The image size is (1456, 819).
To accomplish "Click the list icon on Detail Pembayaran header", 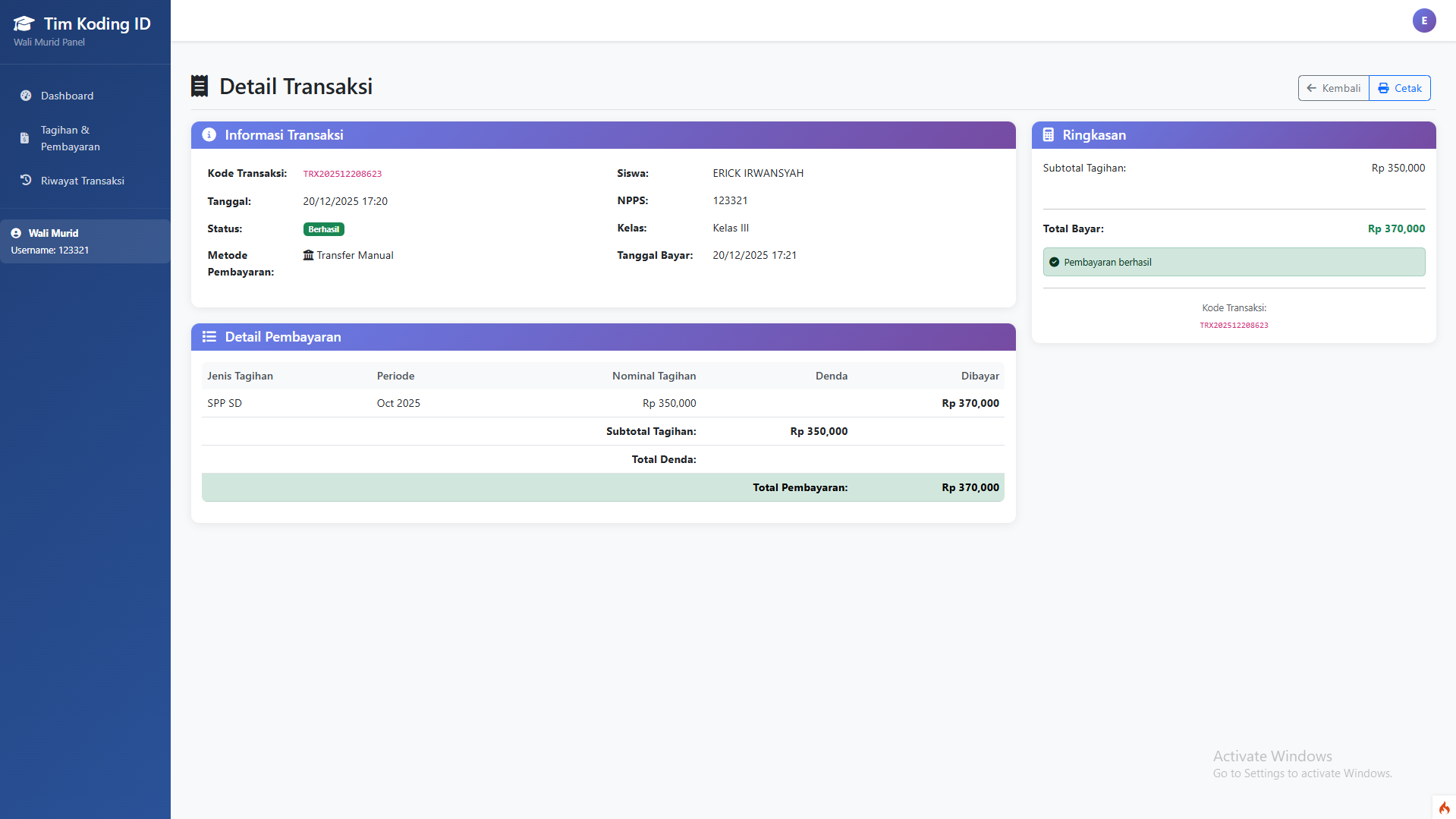I will point(209,336).
